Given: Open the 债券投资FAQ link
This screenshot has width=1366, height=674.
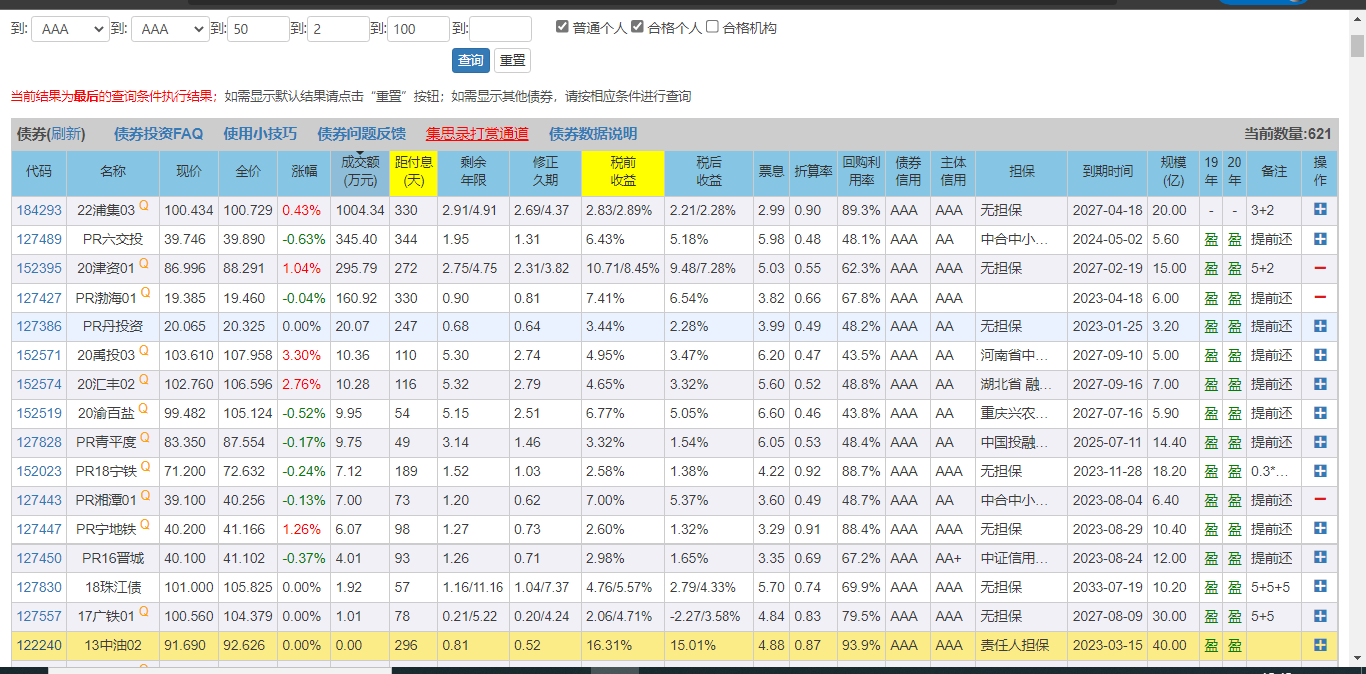Looking at the screenshot, I should pos(158,134).
